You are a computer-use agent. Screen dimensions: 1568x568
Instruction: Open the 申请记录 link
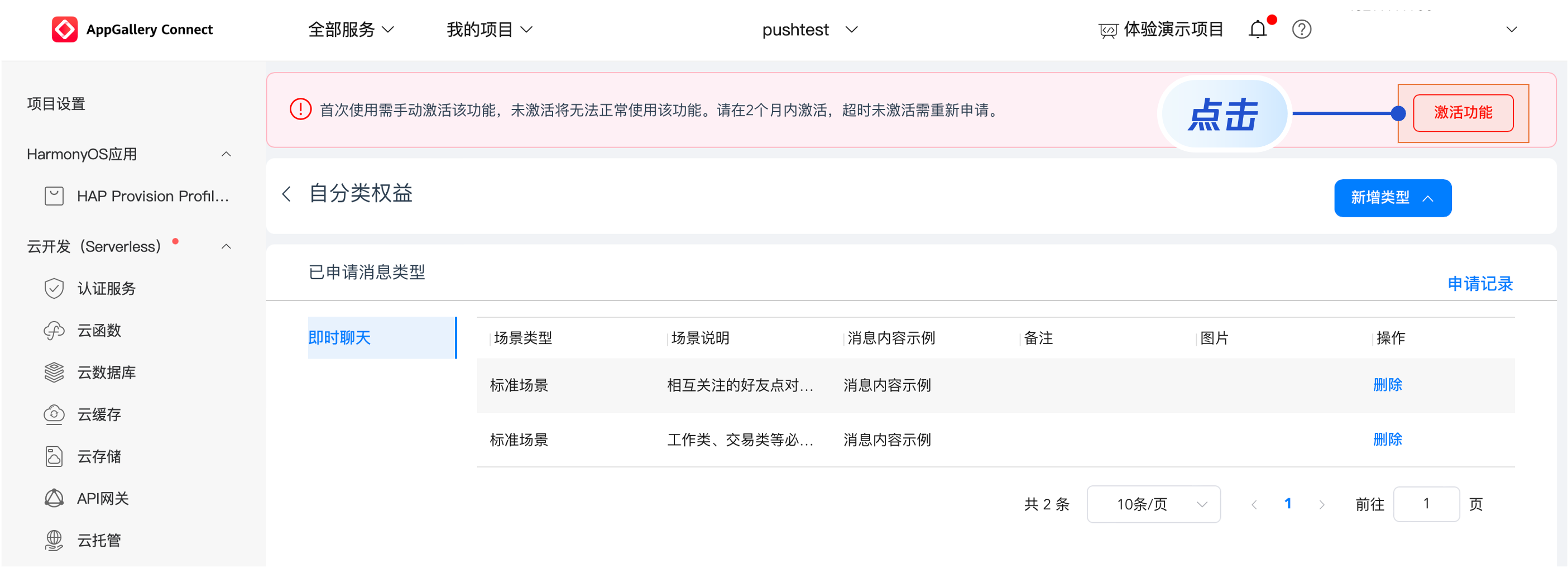1480,284
